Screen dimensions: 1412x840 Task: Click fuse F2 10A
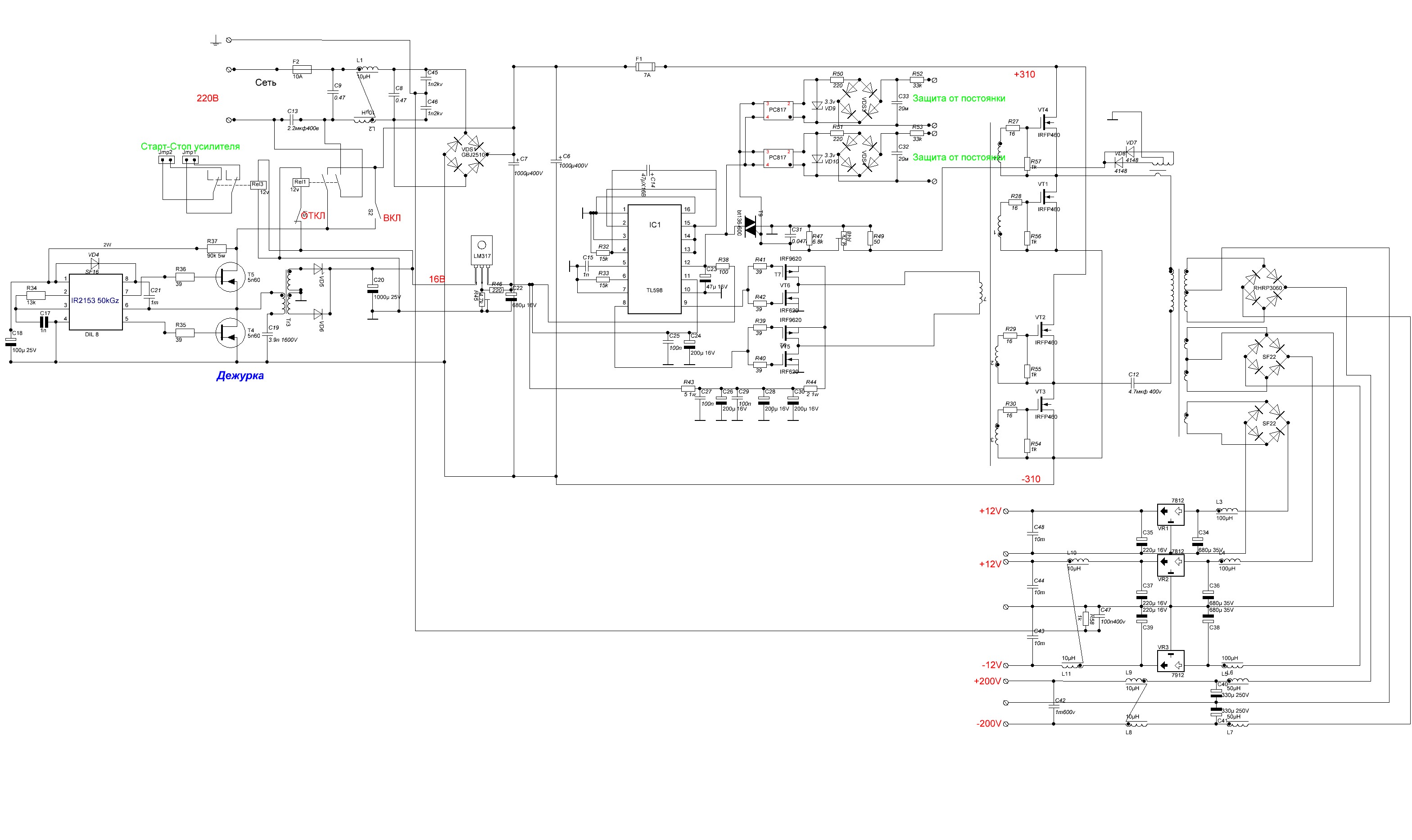point(301,69)
